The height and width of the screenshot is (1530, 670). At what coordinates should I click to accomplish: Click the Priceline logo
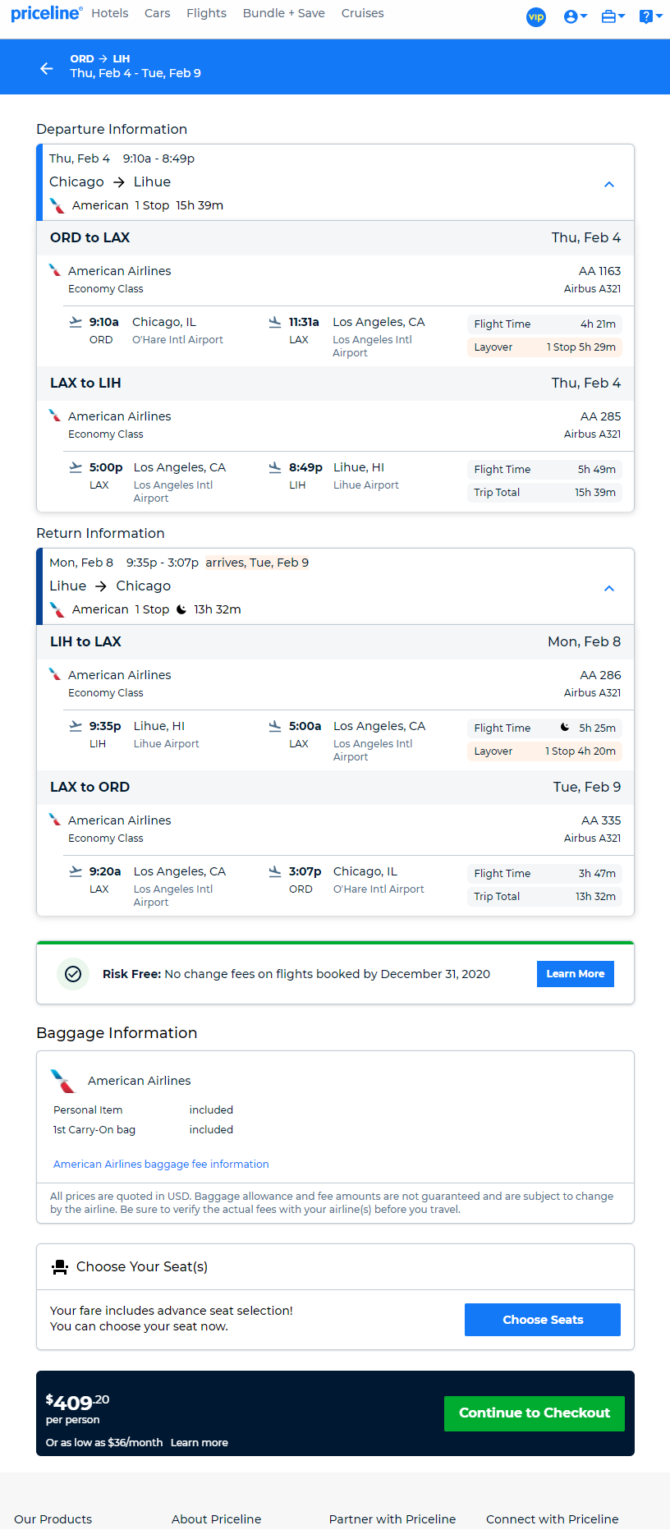click(46, 13)
